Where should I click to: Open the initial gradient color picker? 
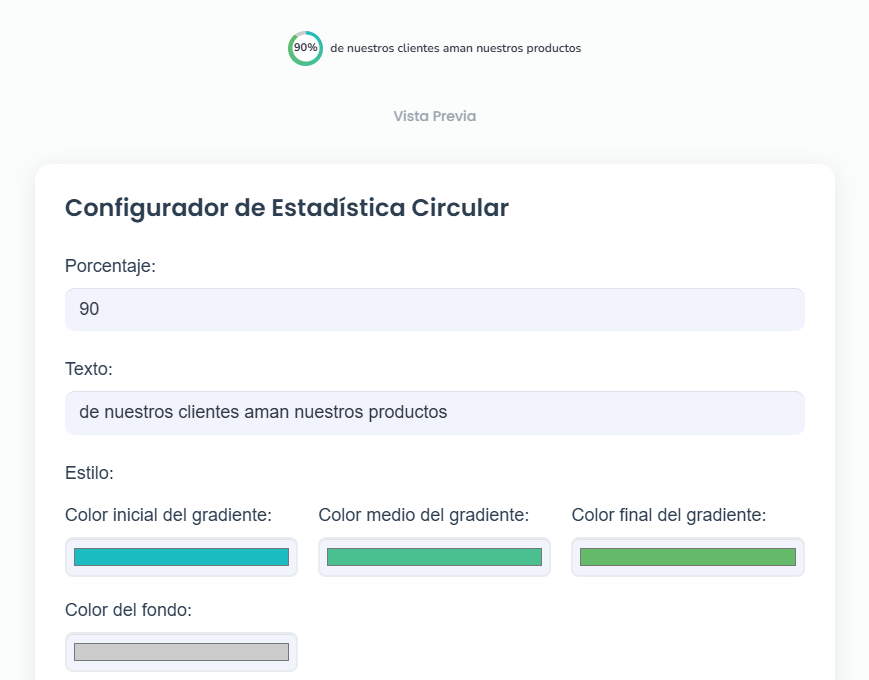pyautogui.click(x=180, y=557)
